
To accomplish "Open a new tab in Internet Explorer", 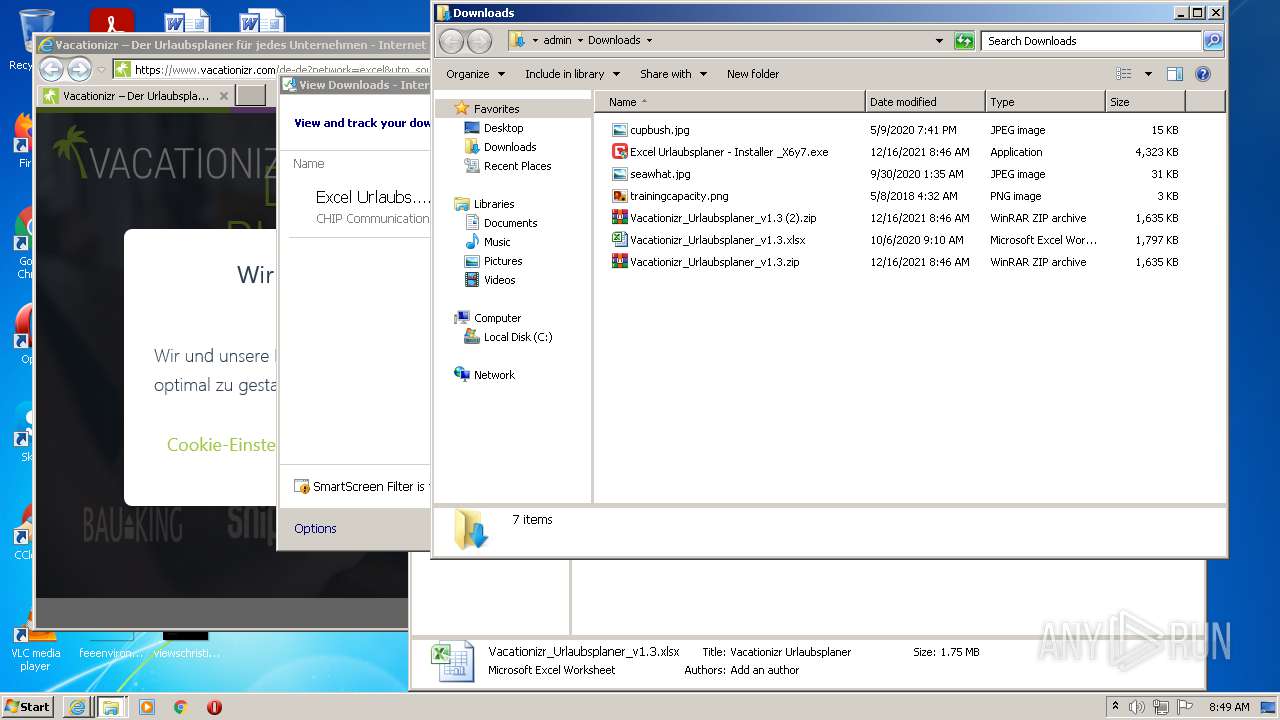I will [x=250, y=96].
